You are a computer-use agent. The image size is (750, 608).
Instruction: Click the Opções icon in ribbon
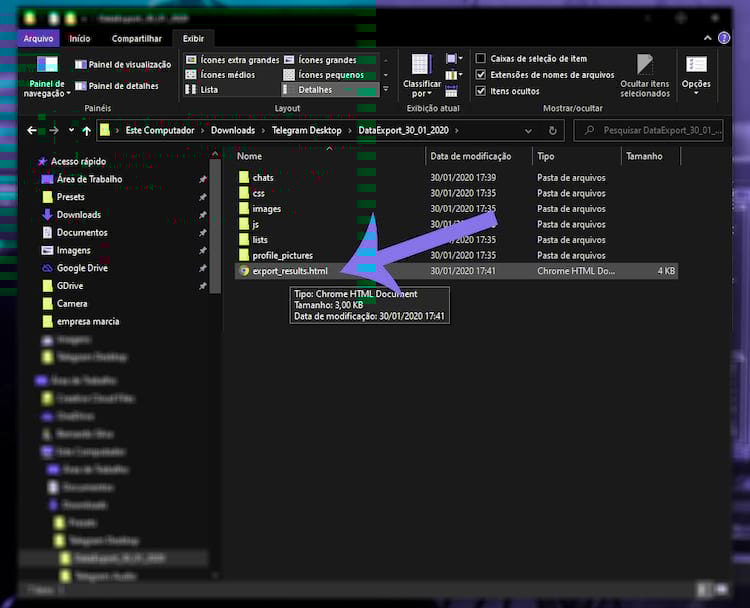(x=696, y=65)
